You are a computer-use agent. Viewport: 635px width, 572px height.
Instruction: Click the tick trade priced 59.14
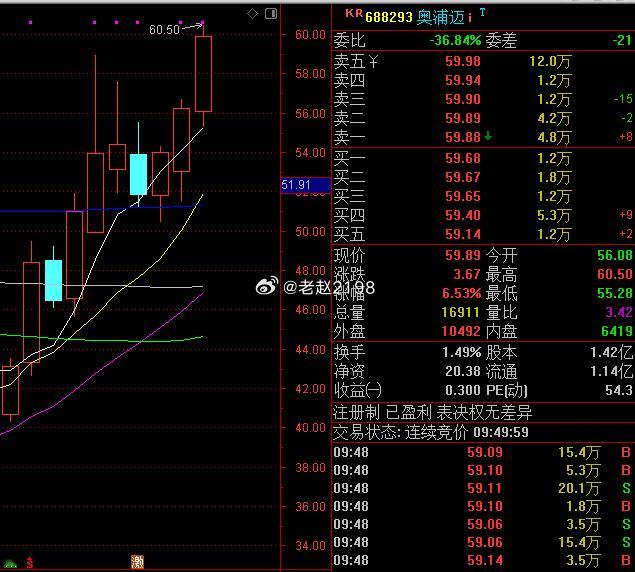point(484,561)
